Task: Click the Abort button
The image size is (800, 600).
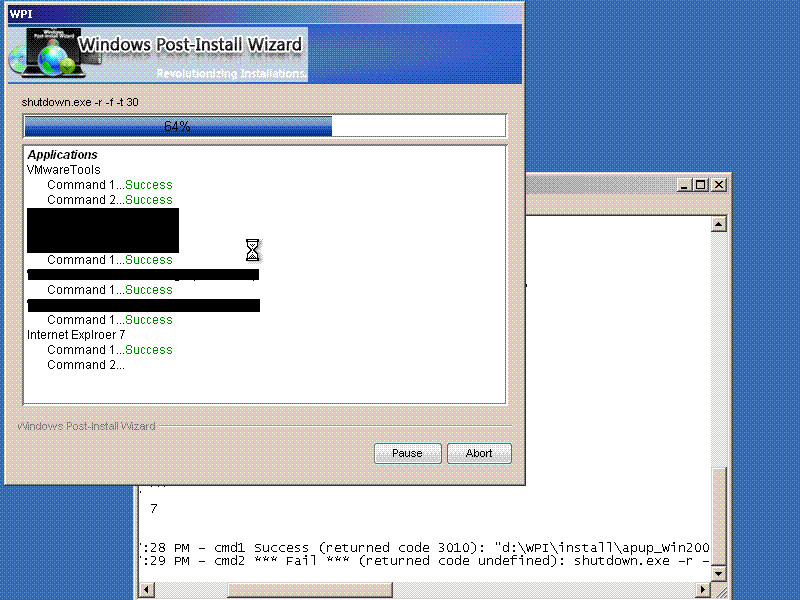Action: tap(479, 453)
